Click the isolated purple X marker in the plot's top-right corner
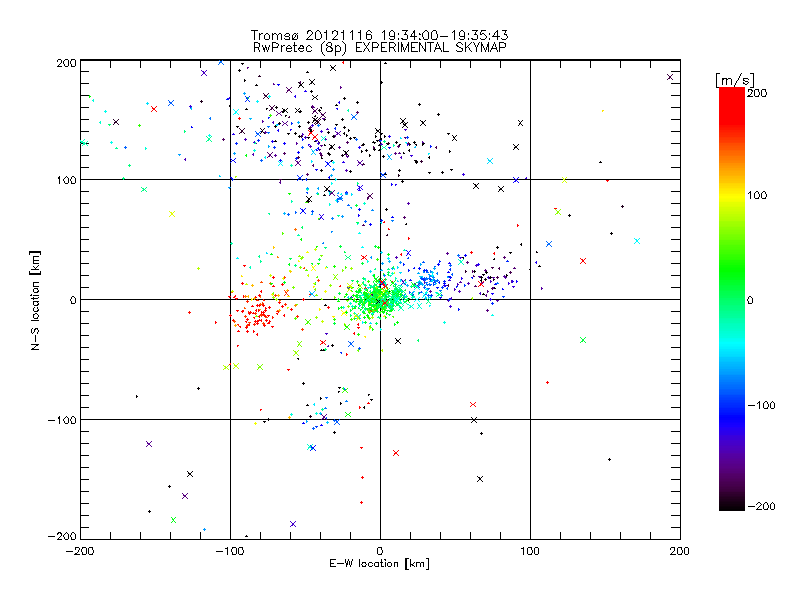This screenshot has height=600, width=800. [x=670, y=78]
